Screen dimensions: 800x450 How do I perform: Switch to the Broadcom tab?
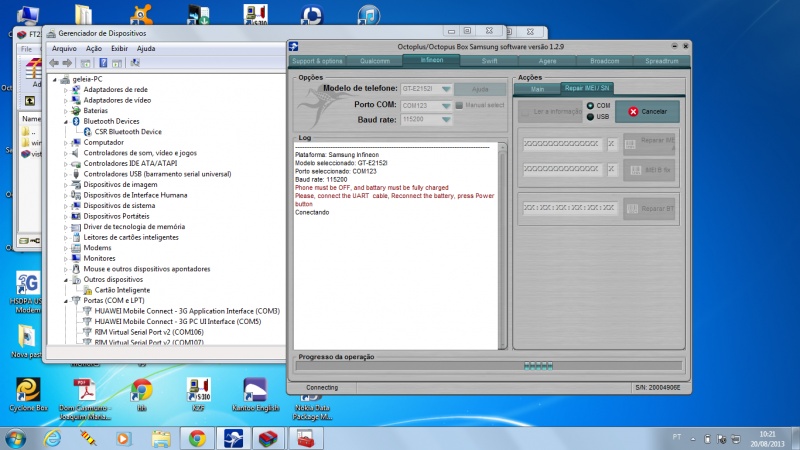(x=605, y=61)
